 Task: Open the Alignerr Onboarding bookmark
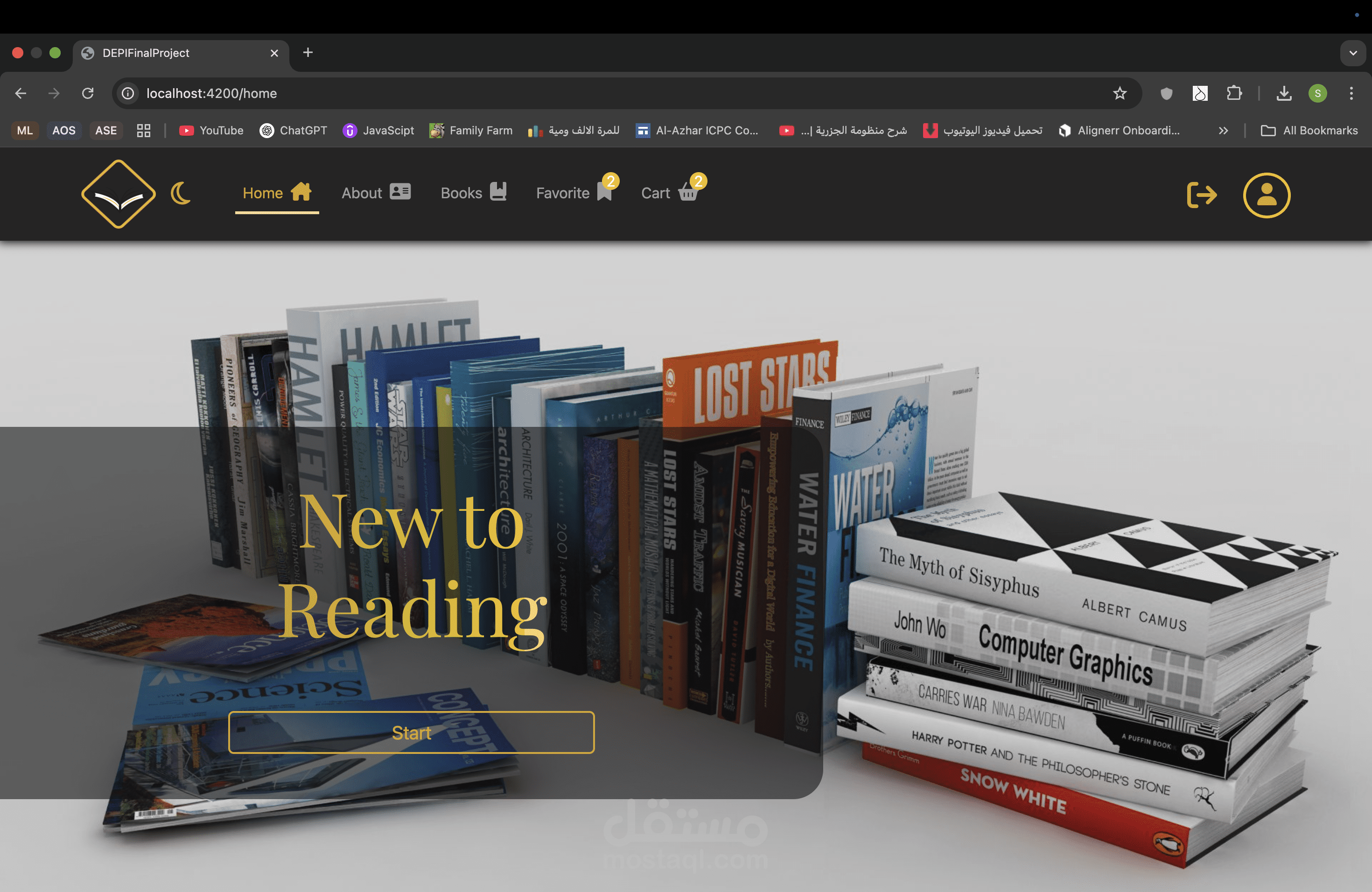tap(1119, 130)
